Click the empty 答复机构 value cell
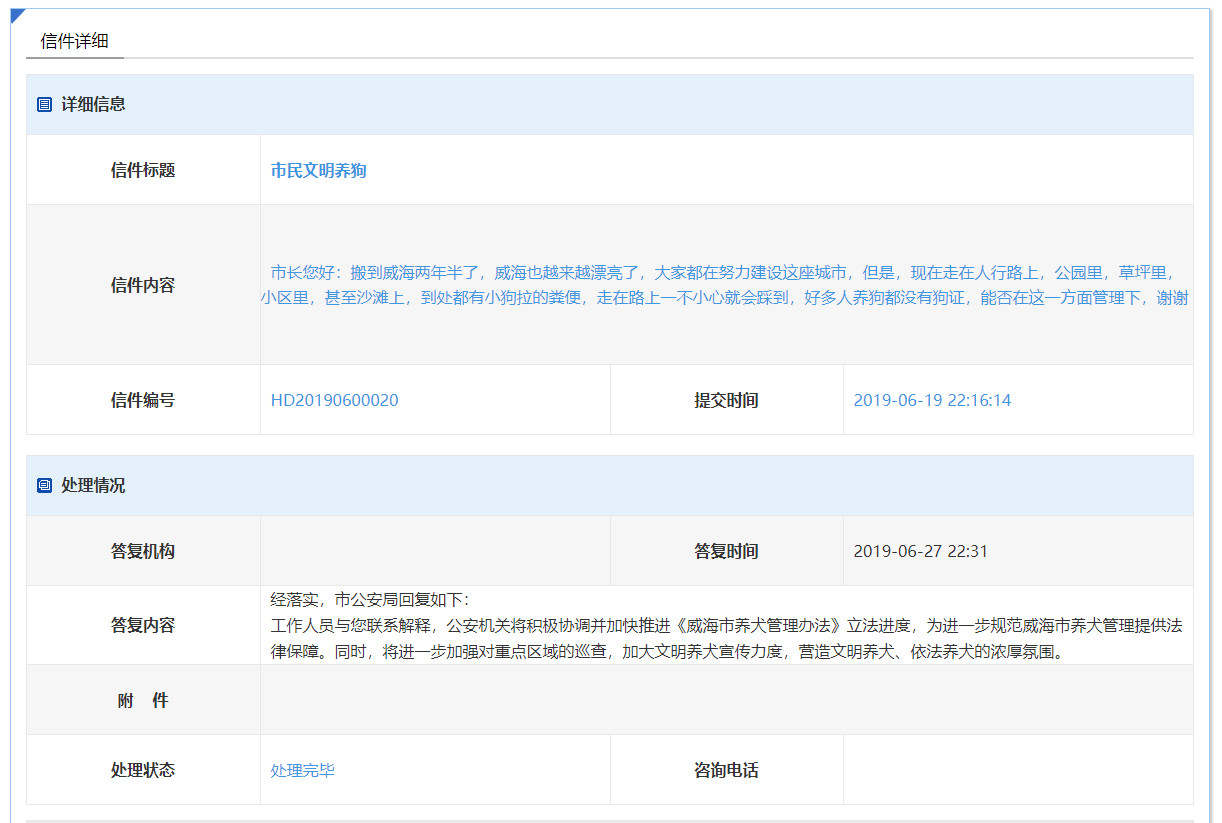1222x823 pixels. (435, 551)
